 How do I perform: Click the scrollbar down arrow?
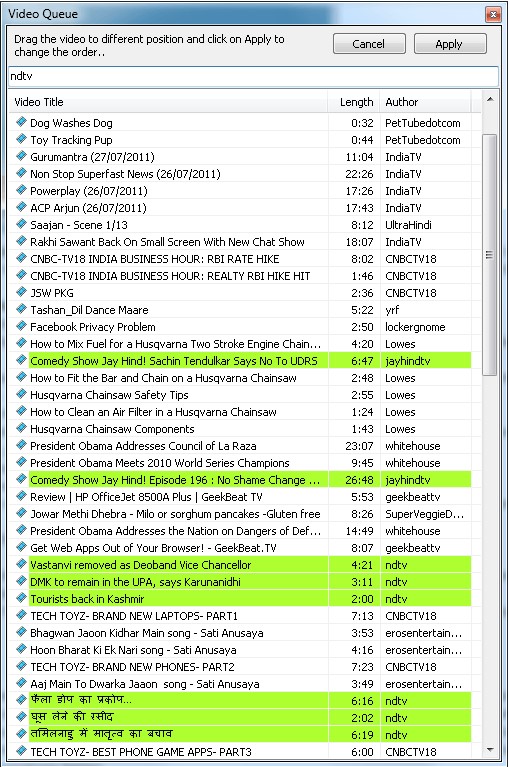490,749
